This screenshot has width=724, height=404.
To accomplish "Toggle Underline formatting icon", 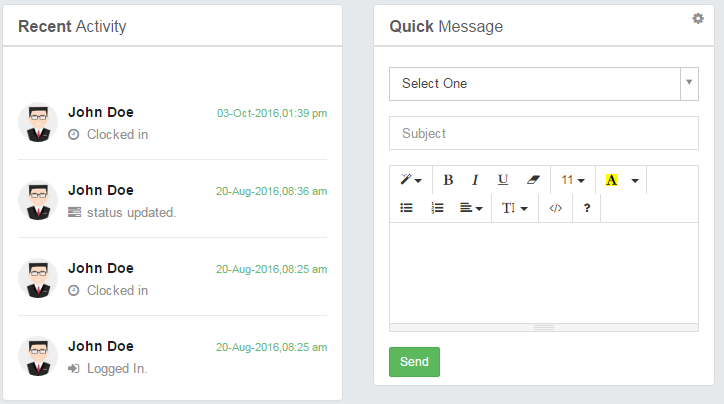I will pos(503,180).
